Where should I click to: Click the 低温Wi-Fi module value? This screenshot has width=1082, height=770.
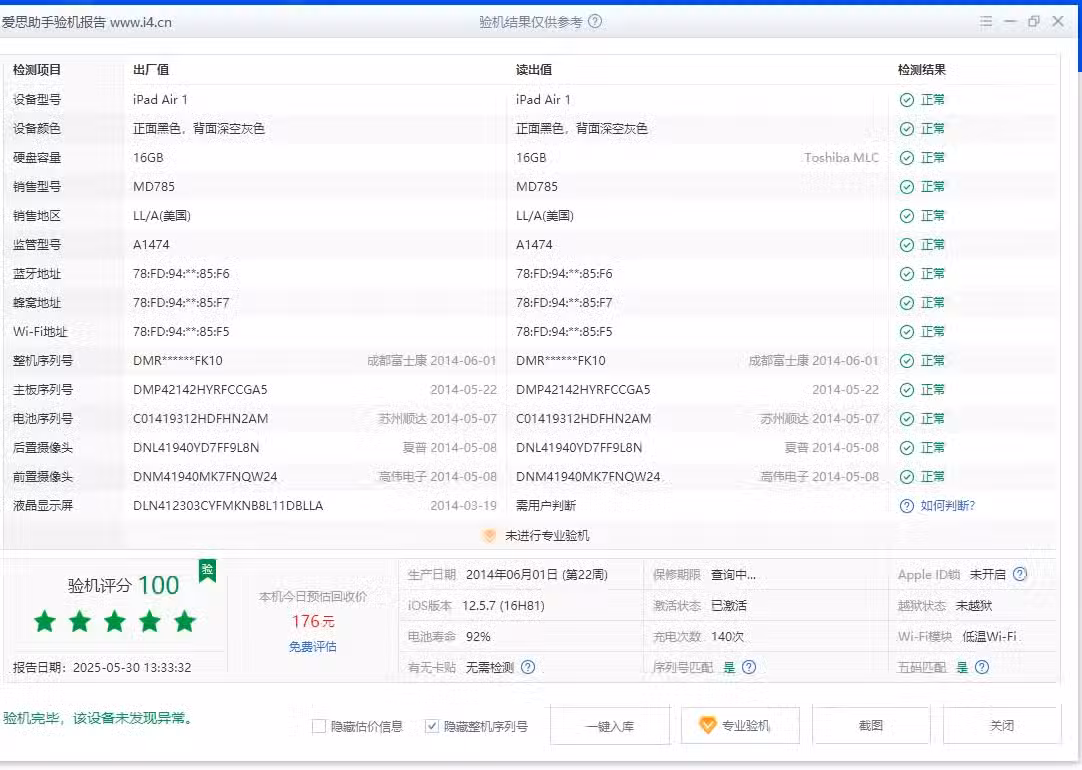[990, 636]
